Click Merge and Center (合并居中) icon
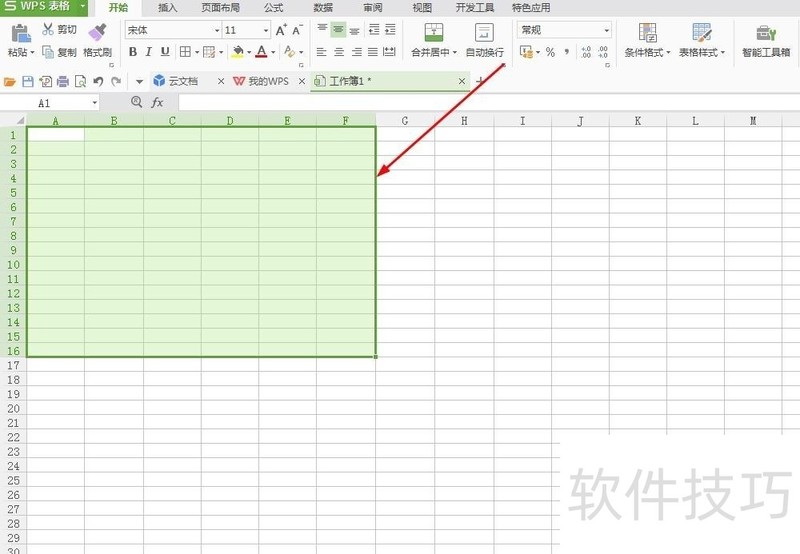This screenshot has width=800, height=554. pyautogui.click(x=434, y=32)
